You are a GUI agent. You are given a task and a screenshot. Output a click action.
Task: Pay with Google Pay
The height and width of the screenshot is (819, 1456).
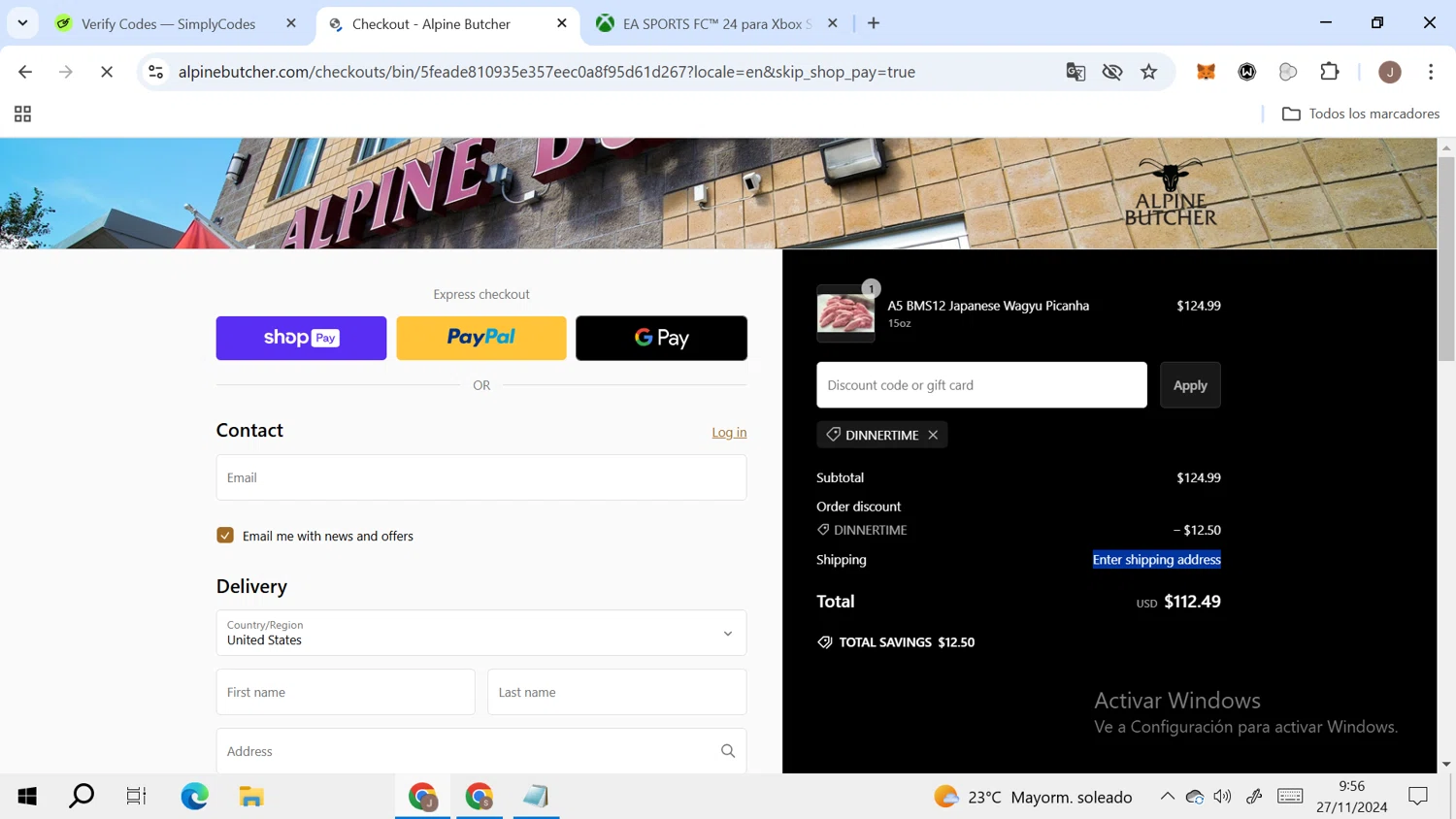pos(661,338)
